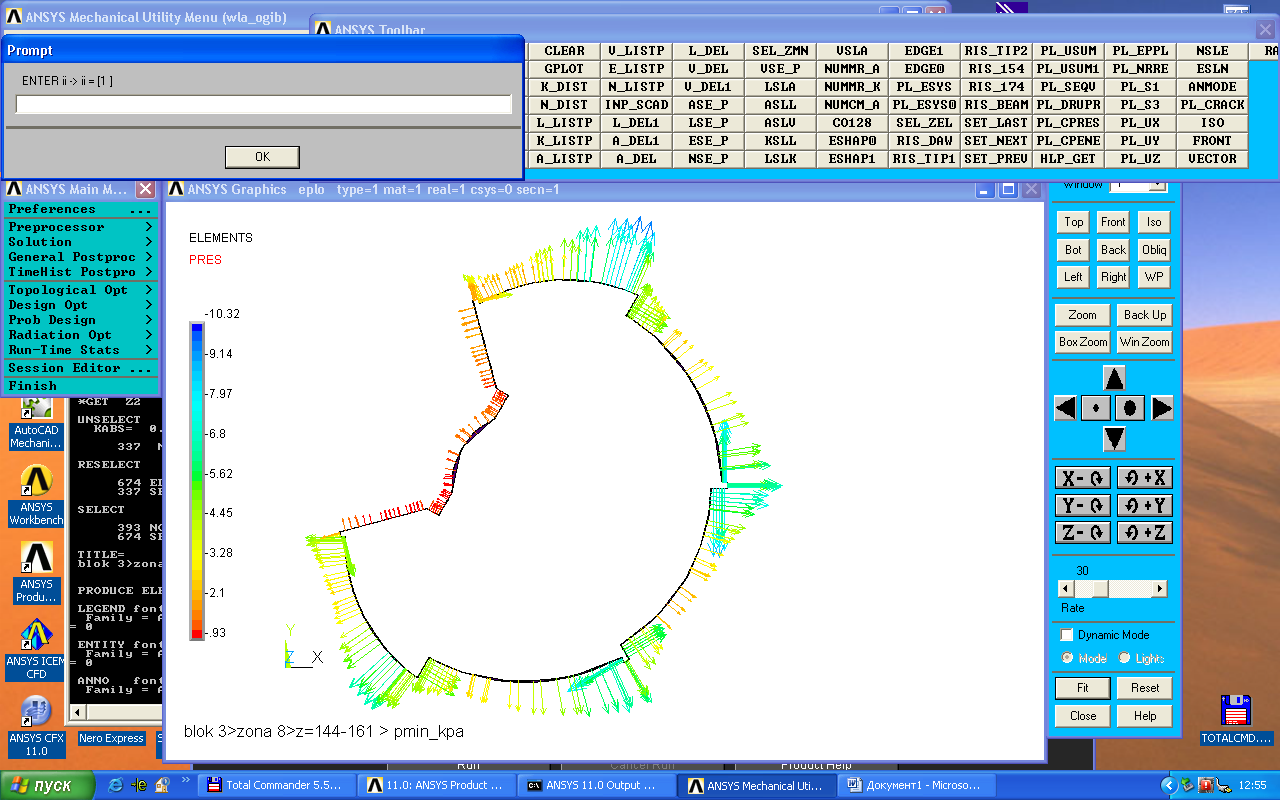1280x800 pixels.
Task: Expand the Preprocessor menu
Action: click(x=80, y=227)
